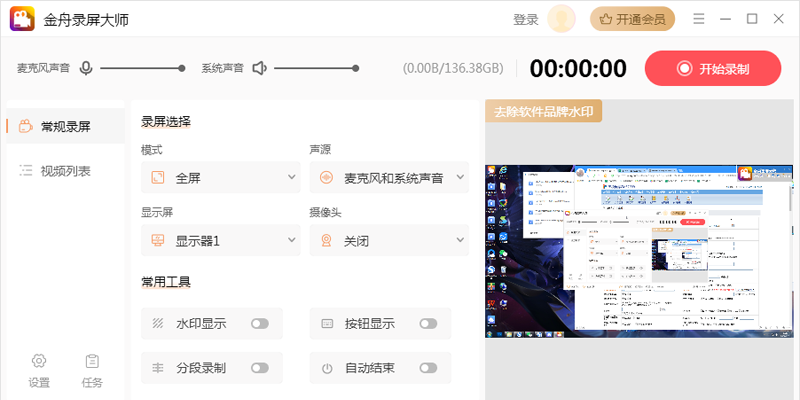800x400 pixels.
Task: Enable the 按钮显示 toggle
Action: (428, 323)
